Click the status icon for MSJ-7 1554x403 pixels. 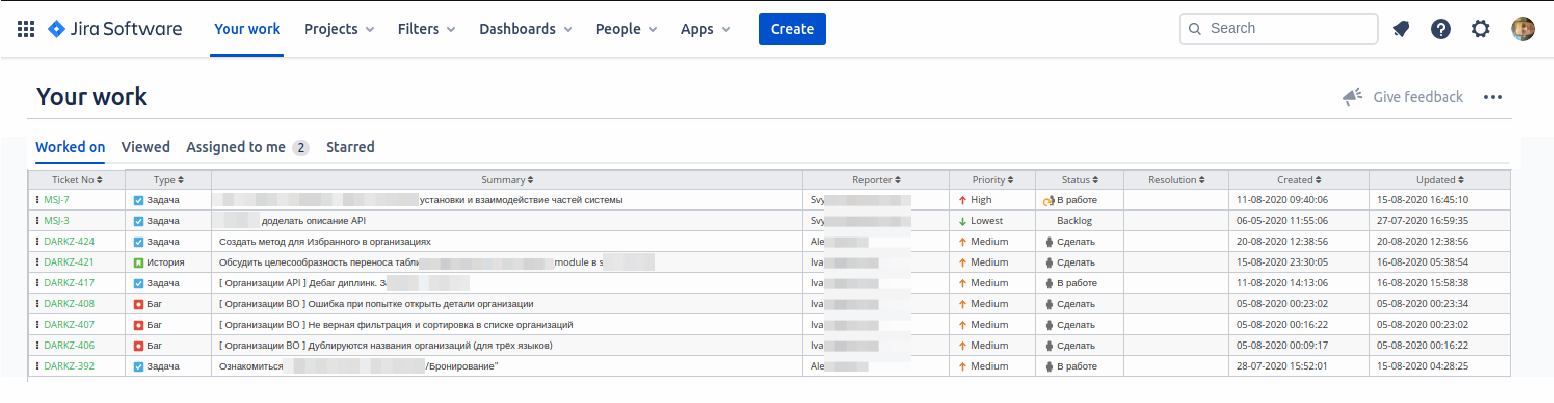coord(1049,200)
